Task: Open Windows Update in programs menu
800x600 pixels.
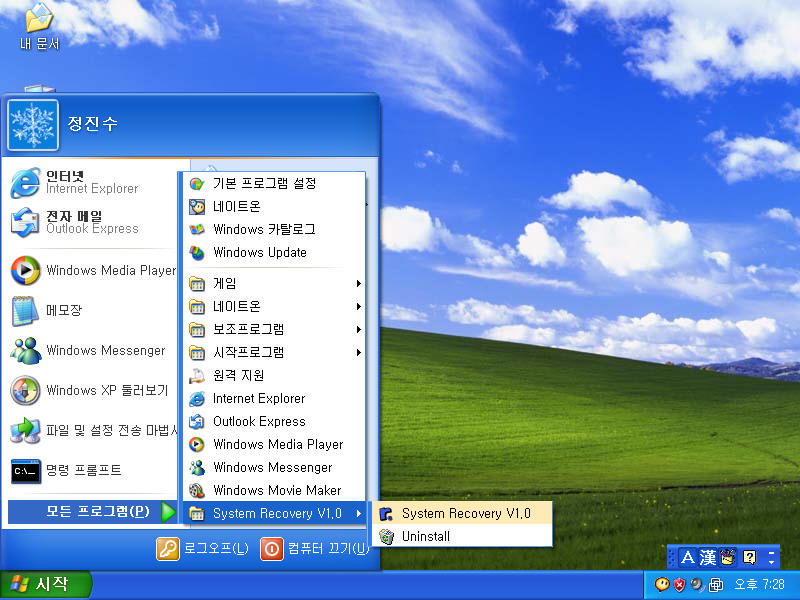Action: pyautogui.click(x=274, y=253)
